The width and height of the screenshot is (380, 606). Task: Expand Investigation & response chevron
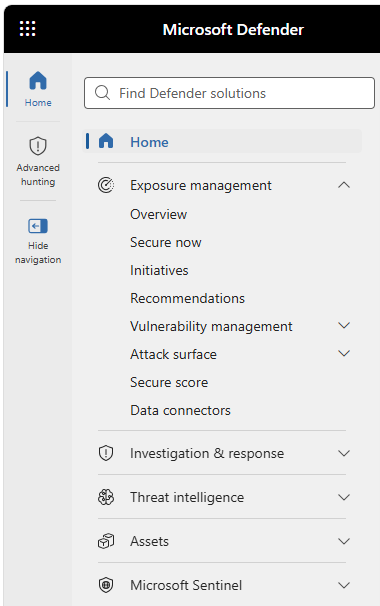point(344,453)
